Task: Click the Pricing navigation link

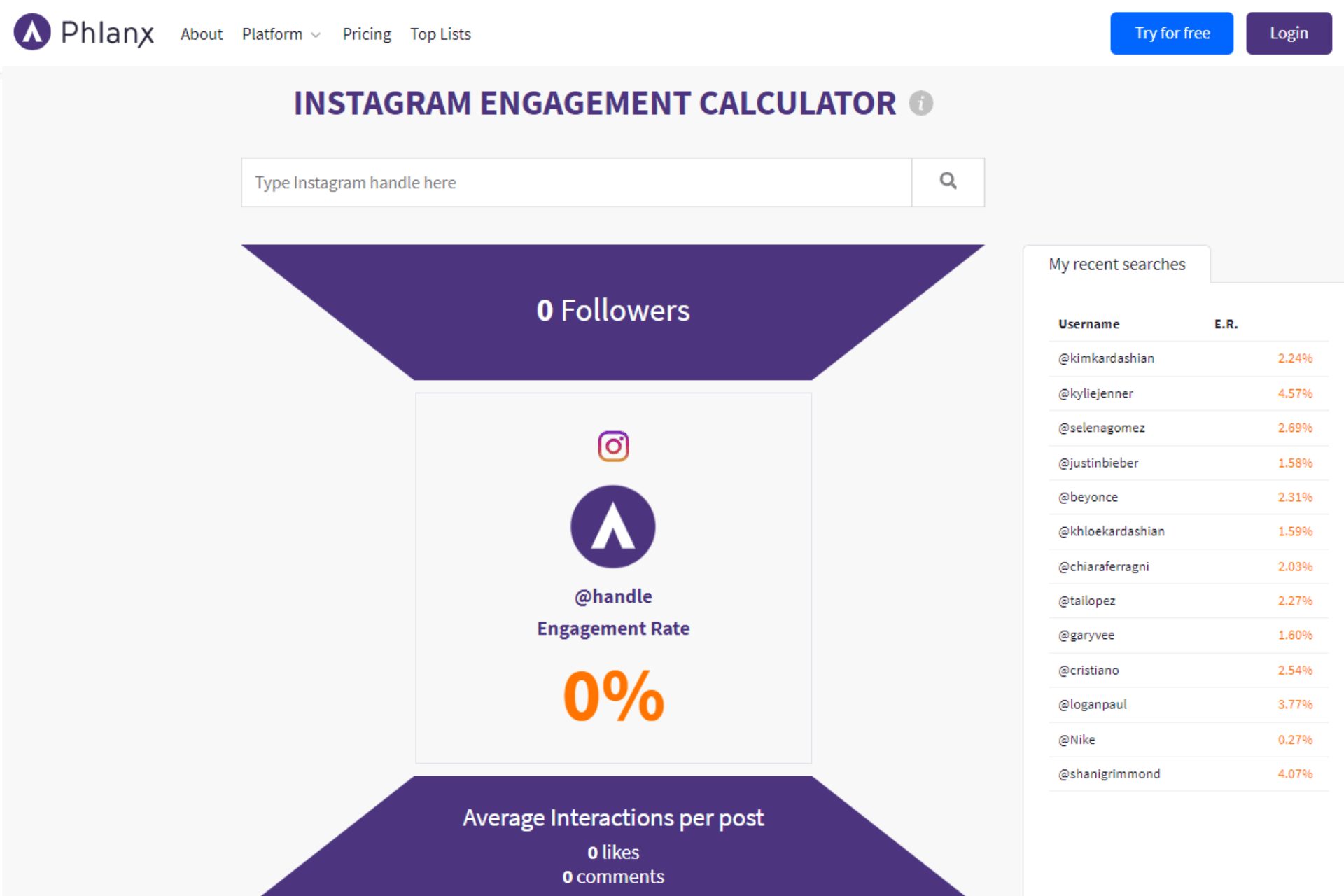Action: click(x=366, y=34)
